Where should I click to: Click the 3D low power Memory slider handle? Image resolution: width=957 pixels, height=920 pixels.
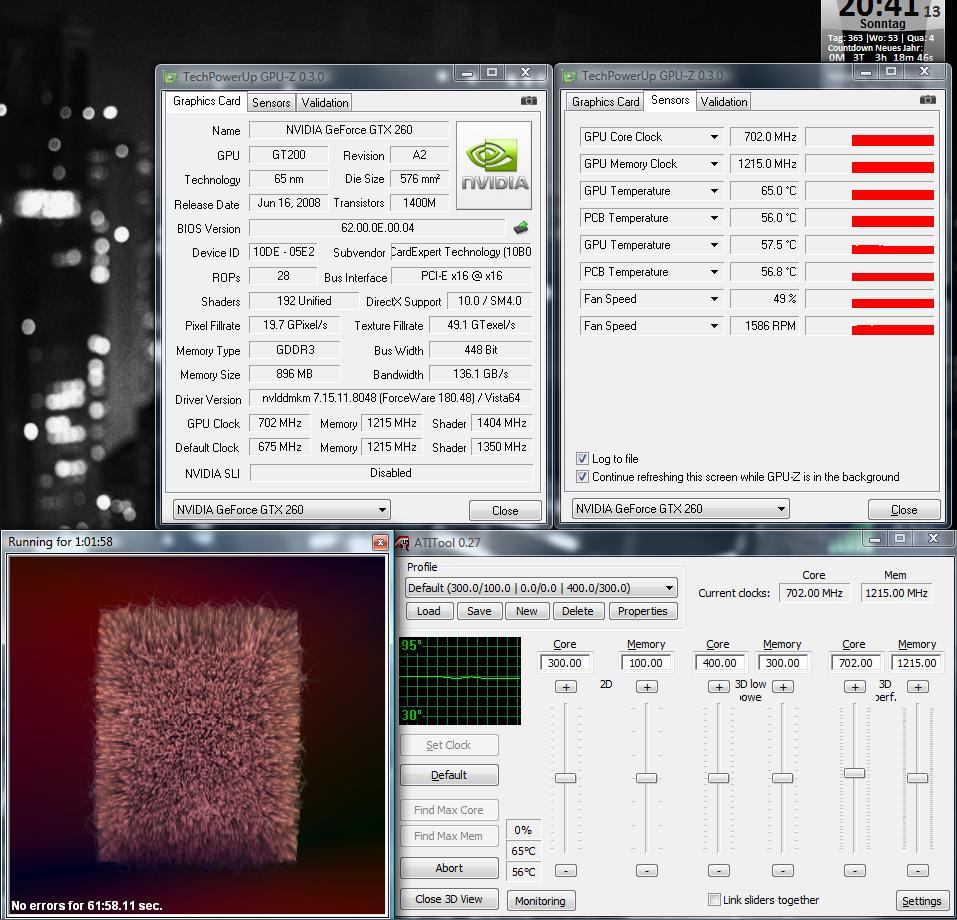pyautogui.click(x=782, y=778)
